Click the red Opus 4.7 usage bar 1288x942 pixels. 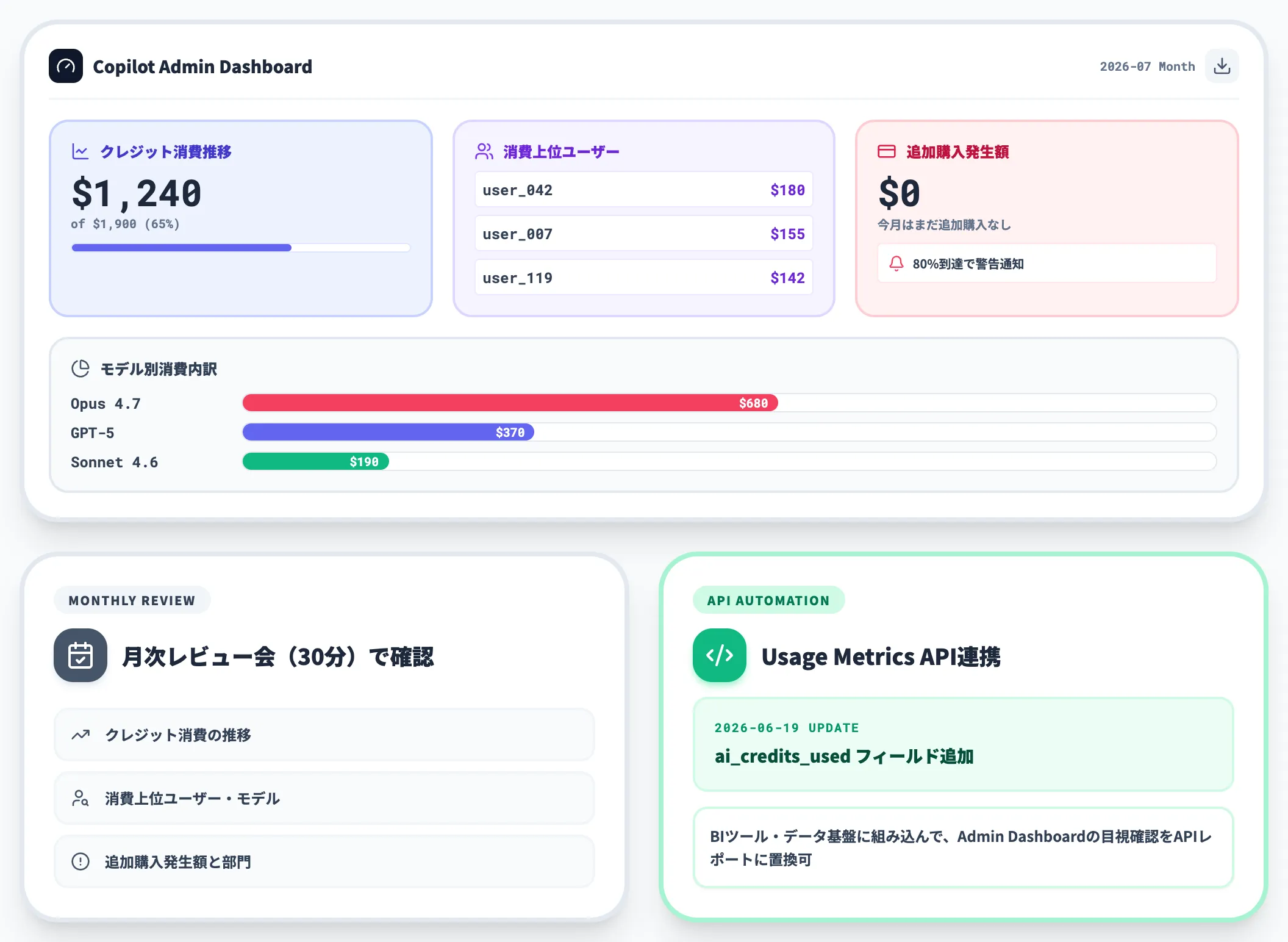coord(510,403)
